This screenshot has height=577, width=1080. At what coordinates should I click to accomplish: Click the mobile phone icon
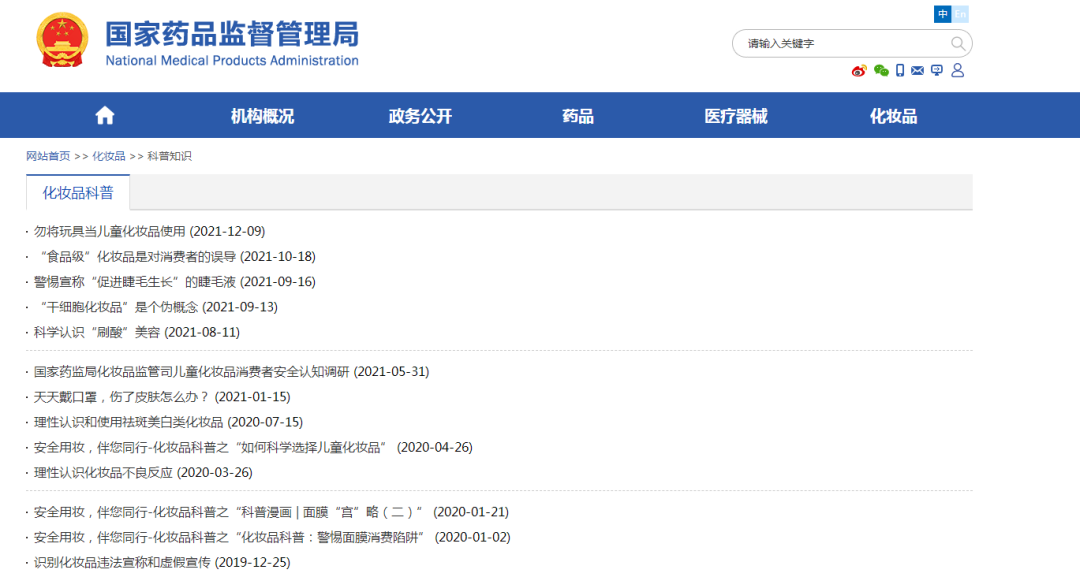click(900, 71)
